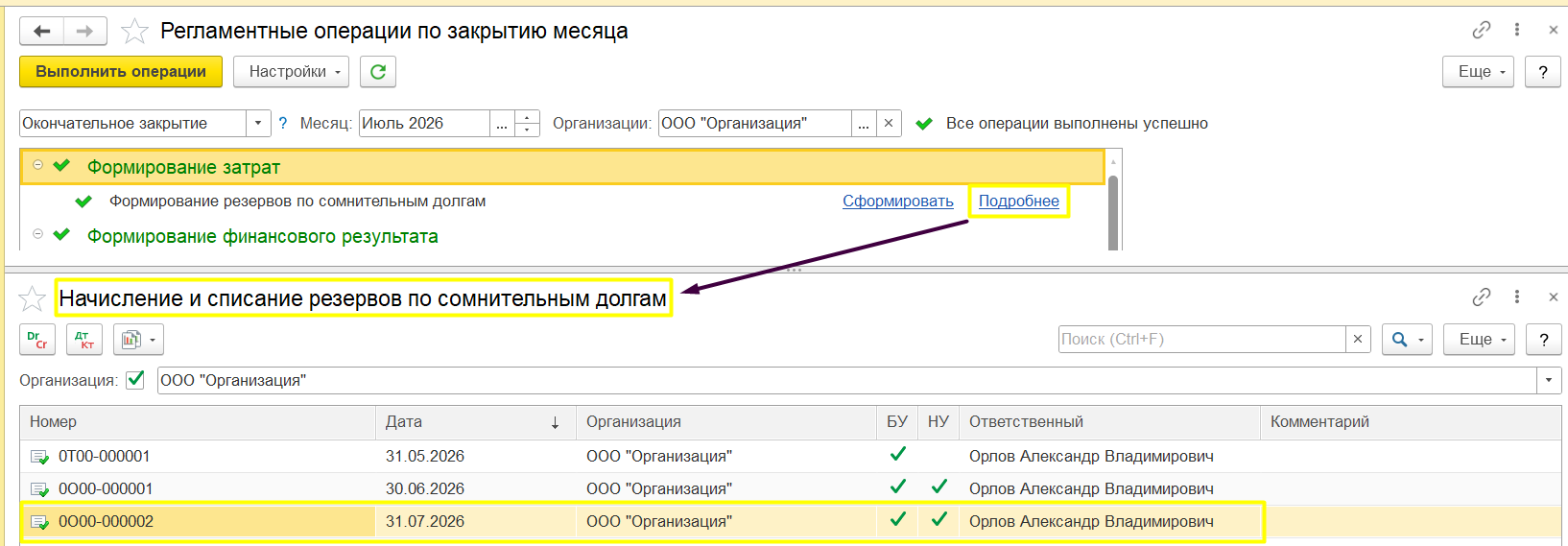The width and height of the screenshot is (1568, 546).
Task: Open the Окончательное закрытие dropdown
Action: coord(258,124)
